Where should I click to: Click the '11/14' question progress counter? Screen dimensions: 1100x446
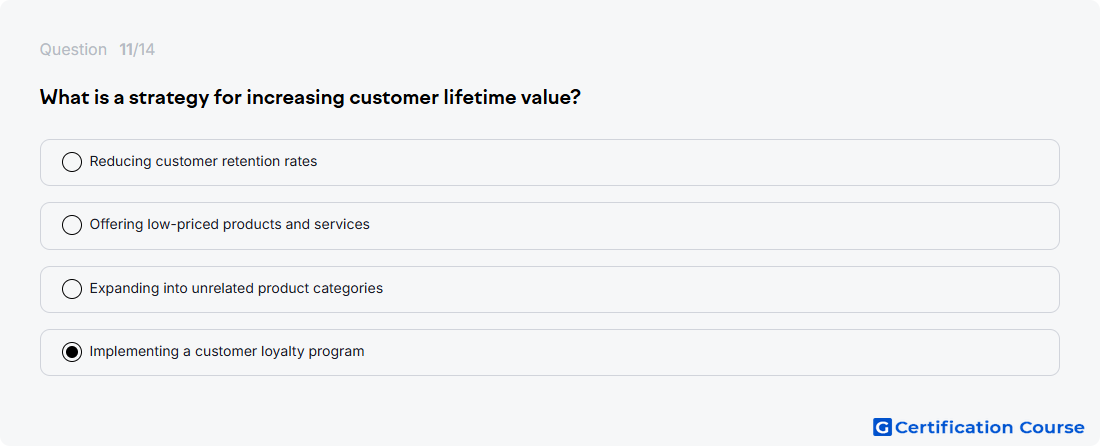[x=137, y=50]
